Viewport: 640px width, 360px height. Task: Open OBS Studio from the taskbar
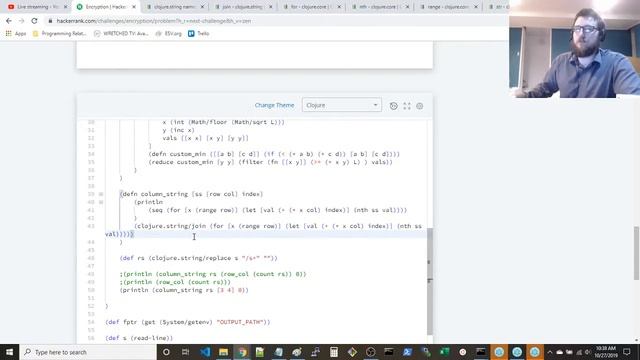pos(371,352)
